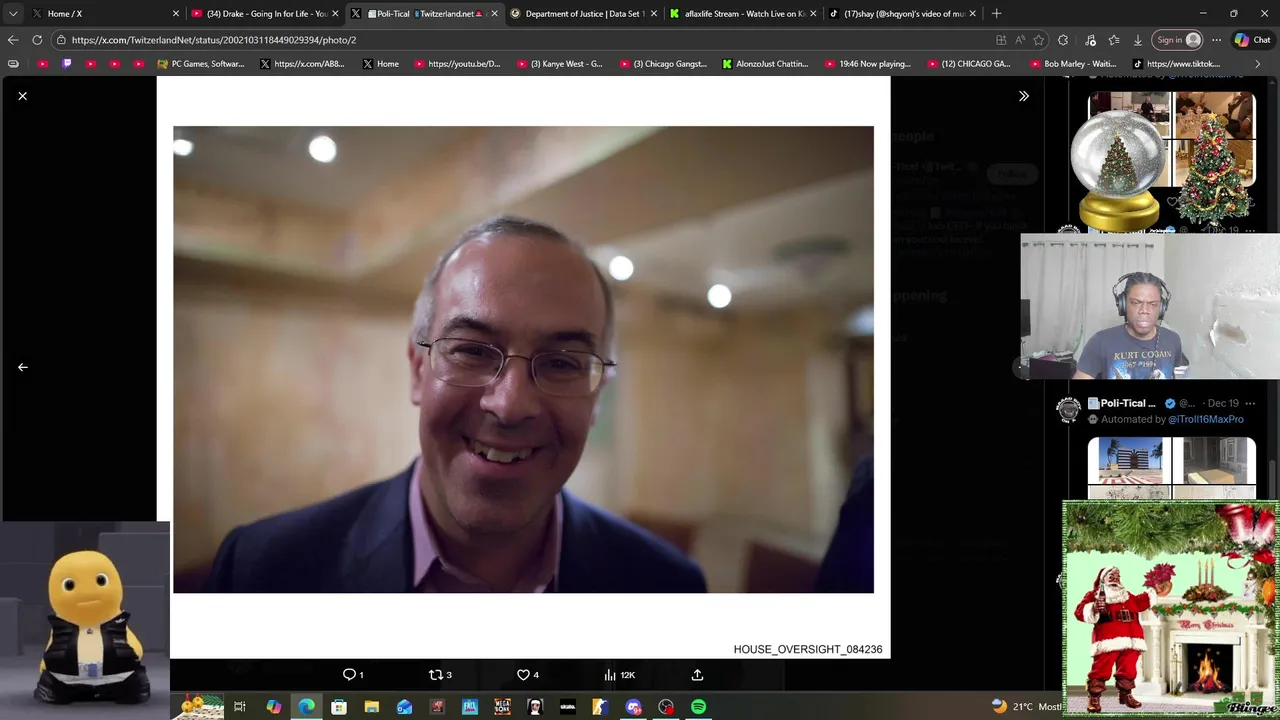The width and height of the screenshot is (1280, 720).
Task: Open Microsoft Store from the taskbar
Action: click(x=339, y=707)
